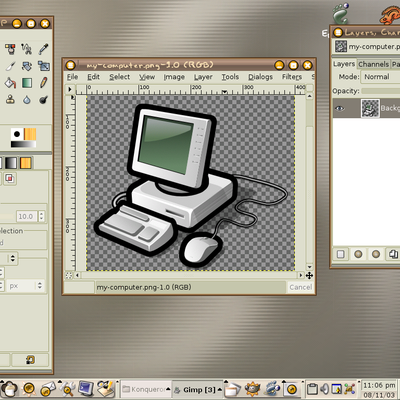400x400 pixels.
Task: Click the Gimp [3] taskbar entry
Action: click(x=198, y=389)
